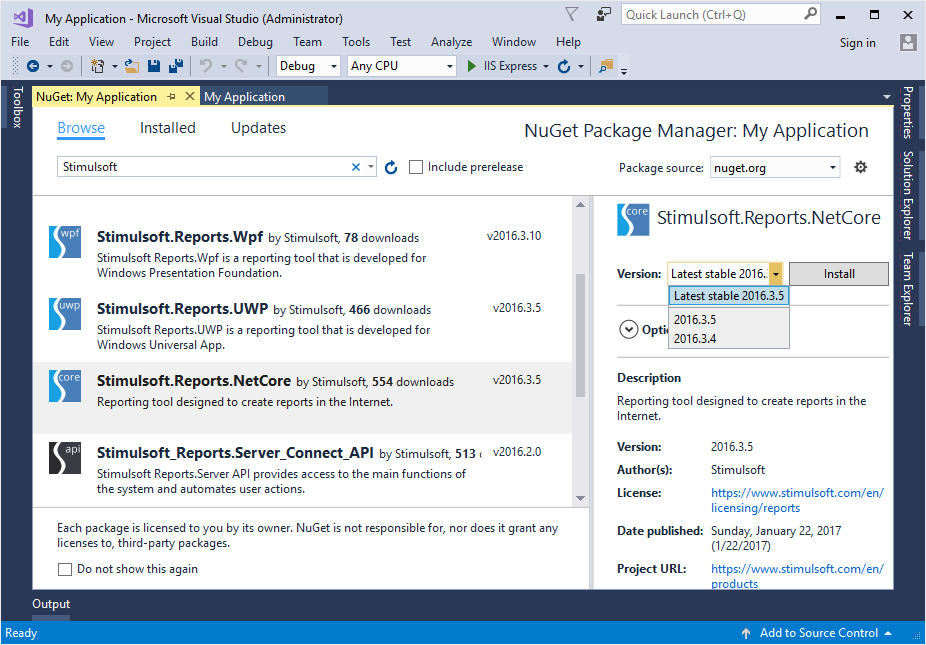Start debugging with green play icon
926x645 pixels.
[x=471, y=66]
